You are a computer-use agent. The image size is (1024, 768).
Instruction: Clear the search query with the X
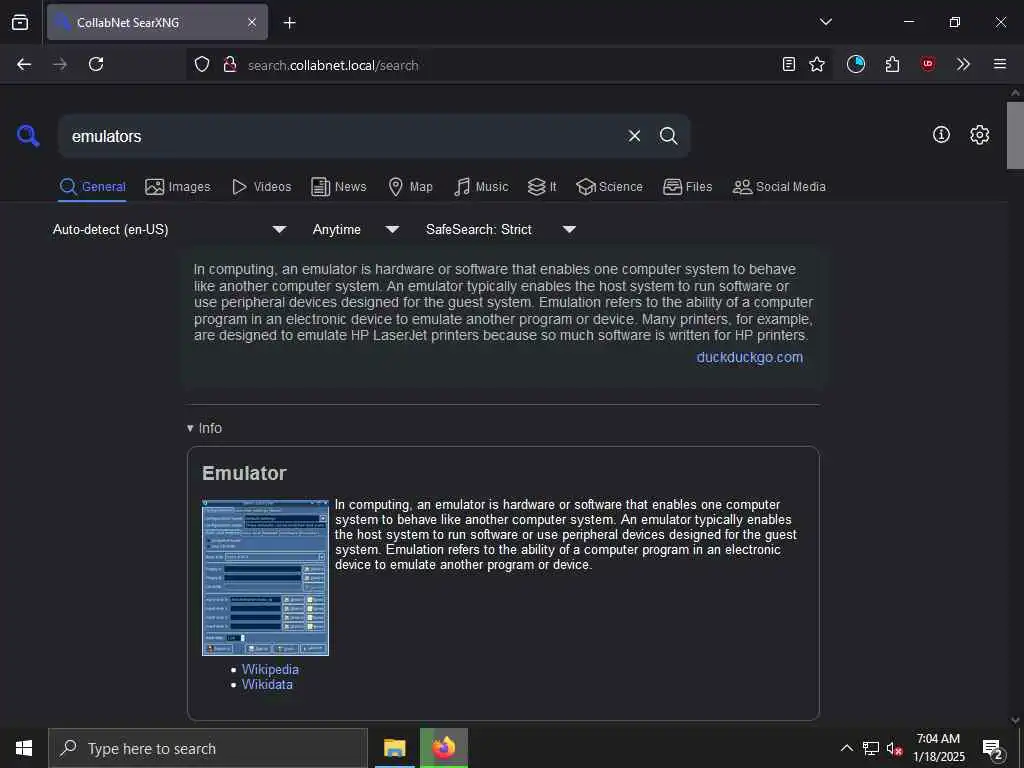tap(634, 136)
